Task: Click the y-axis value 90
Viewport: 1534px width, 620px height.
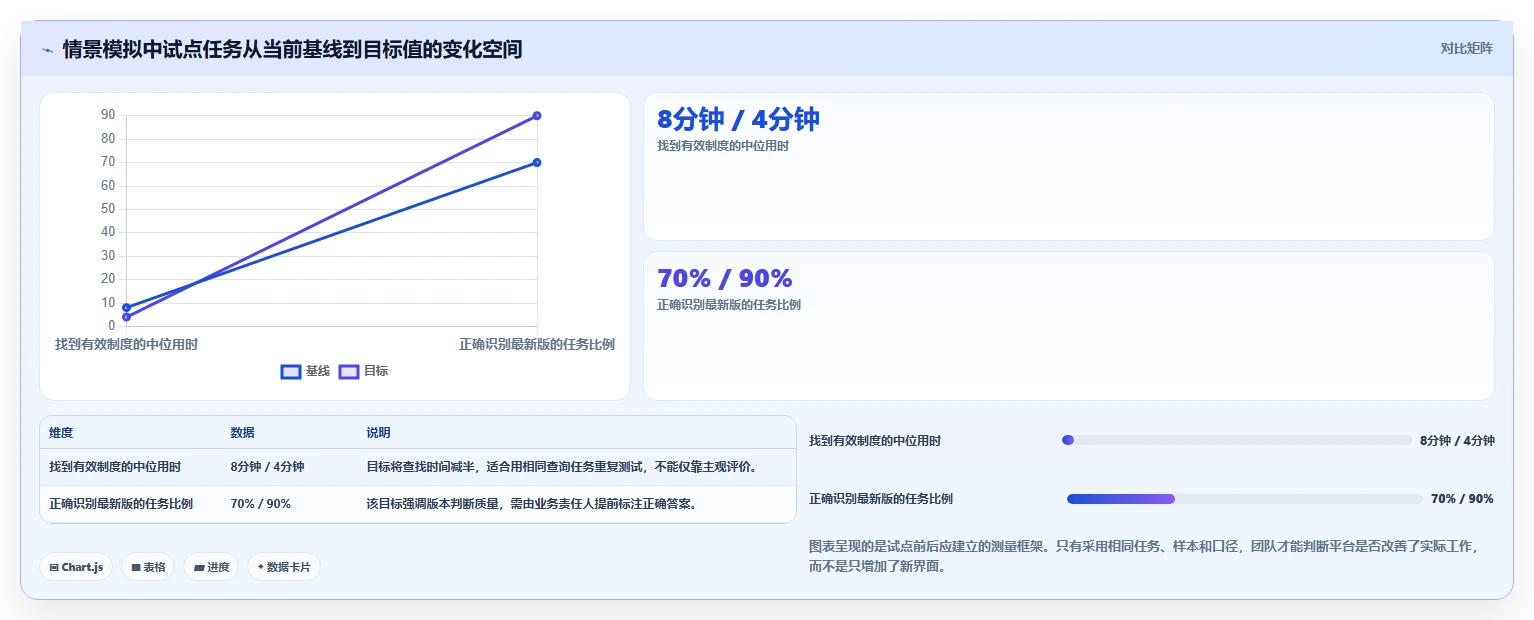Action: [108, 115]
